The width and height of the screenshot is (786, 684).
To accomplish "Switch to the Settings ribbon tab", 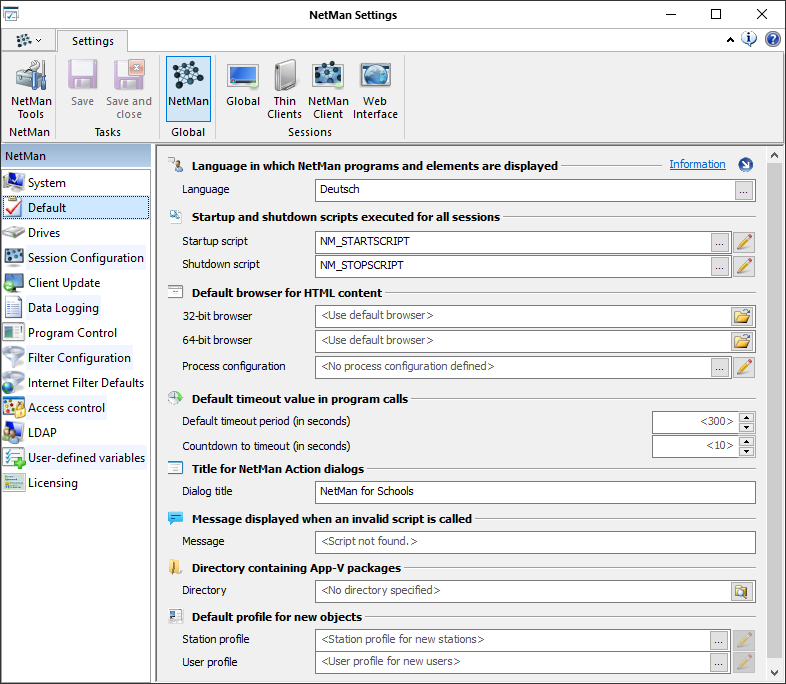I will (x=92, y=41).
